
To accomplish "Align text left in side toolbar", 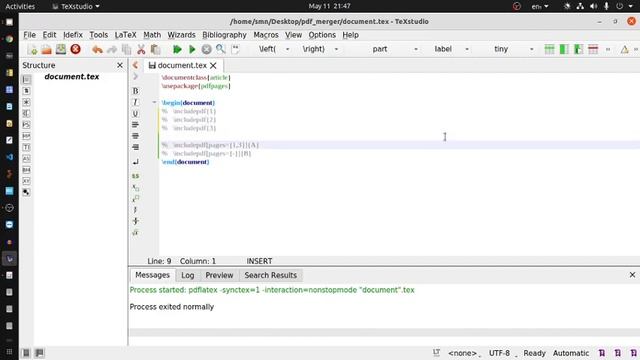I will [x=136, y=124].
